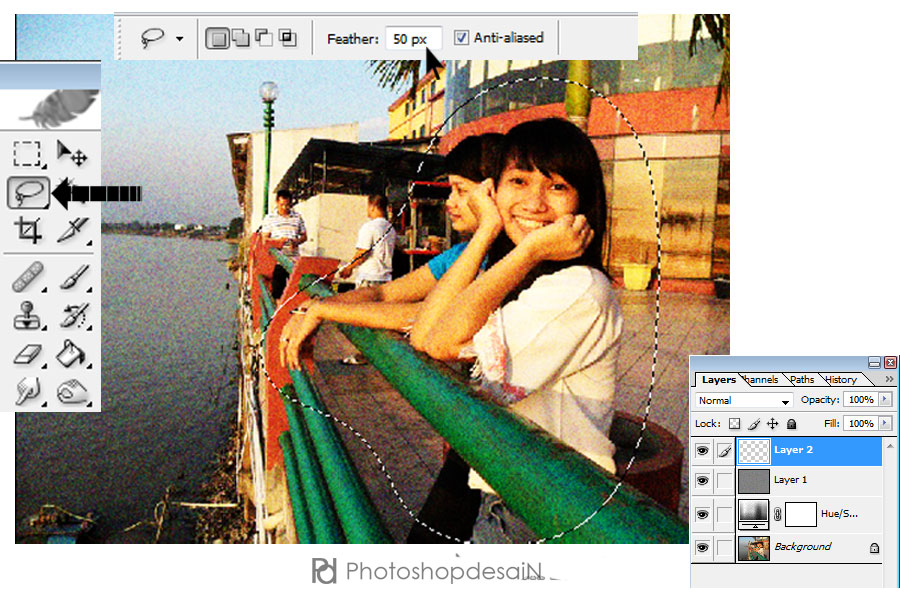
Task: Expand the Lasso tool preset picker arrow
Action: tap(179, 39)
